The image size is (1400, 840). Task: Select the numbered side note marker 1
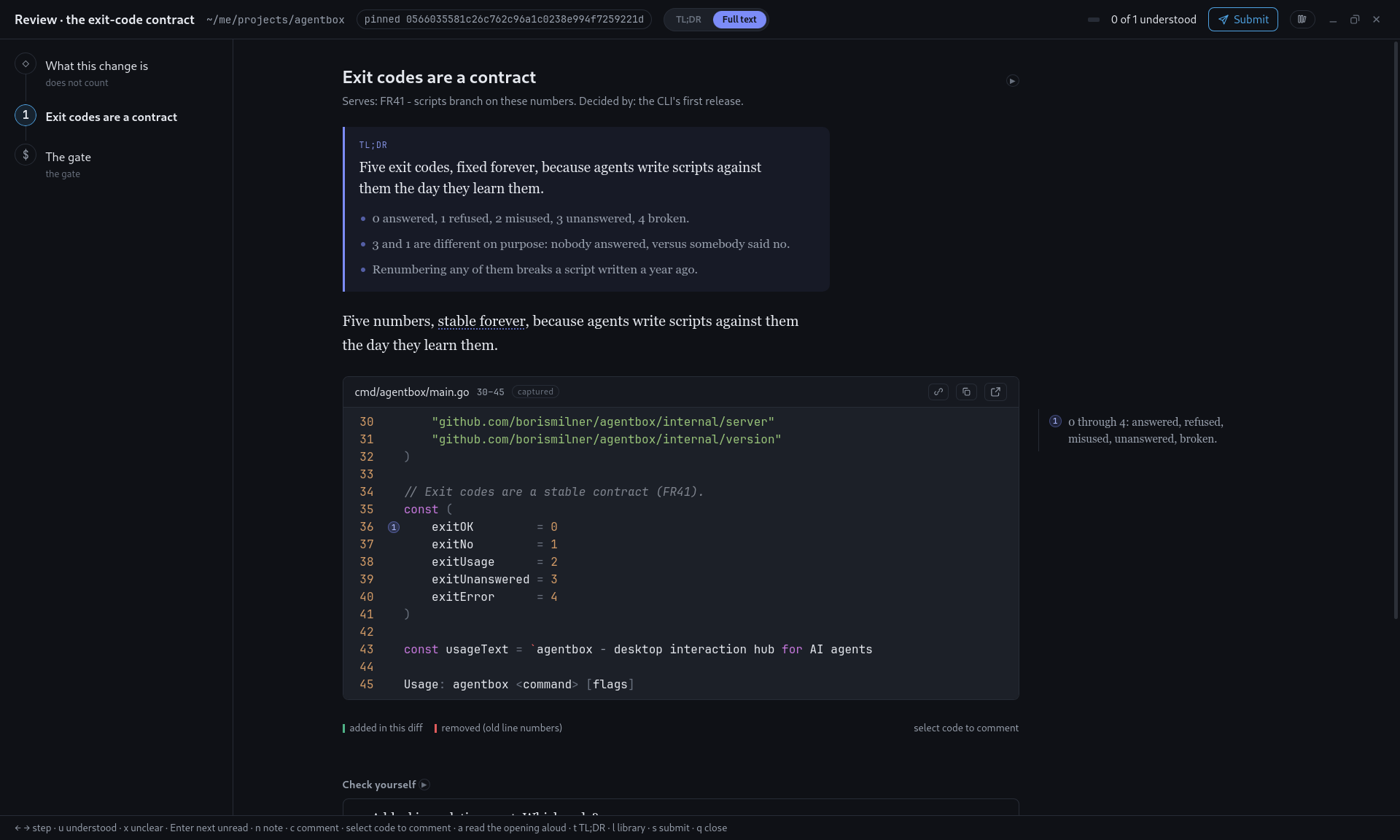point(1055,421)
